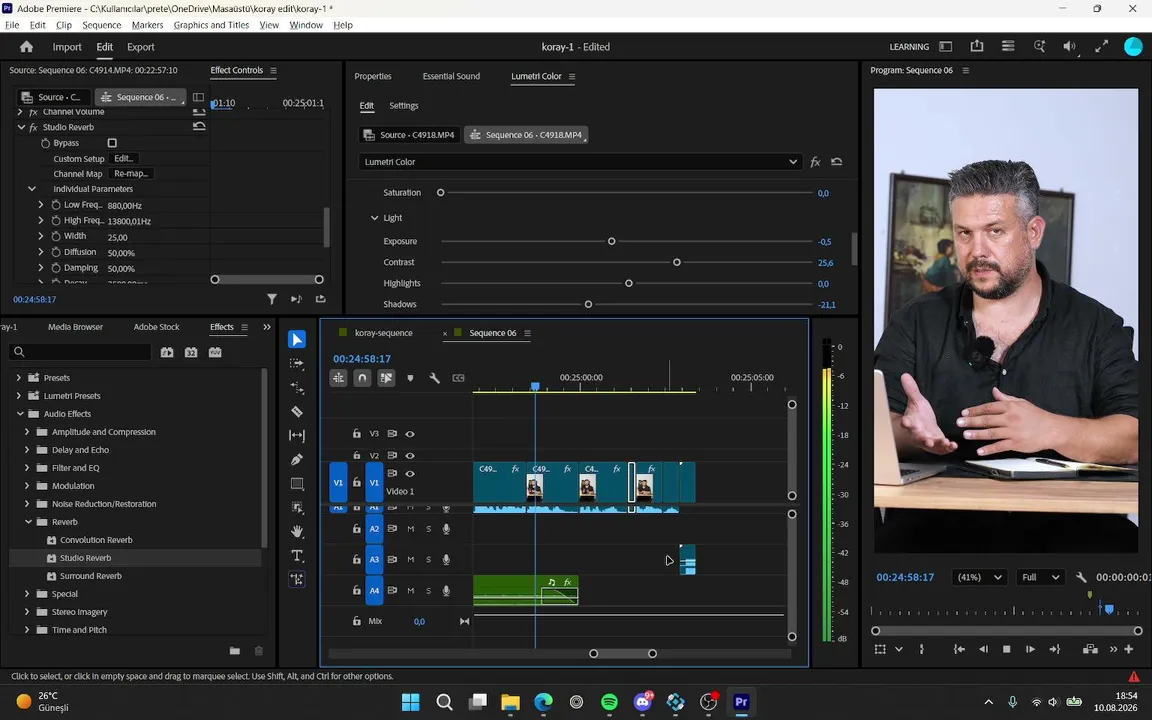Open the zoom level 41% dropdown

pyautogui.click(x=978, y=577)
